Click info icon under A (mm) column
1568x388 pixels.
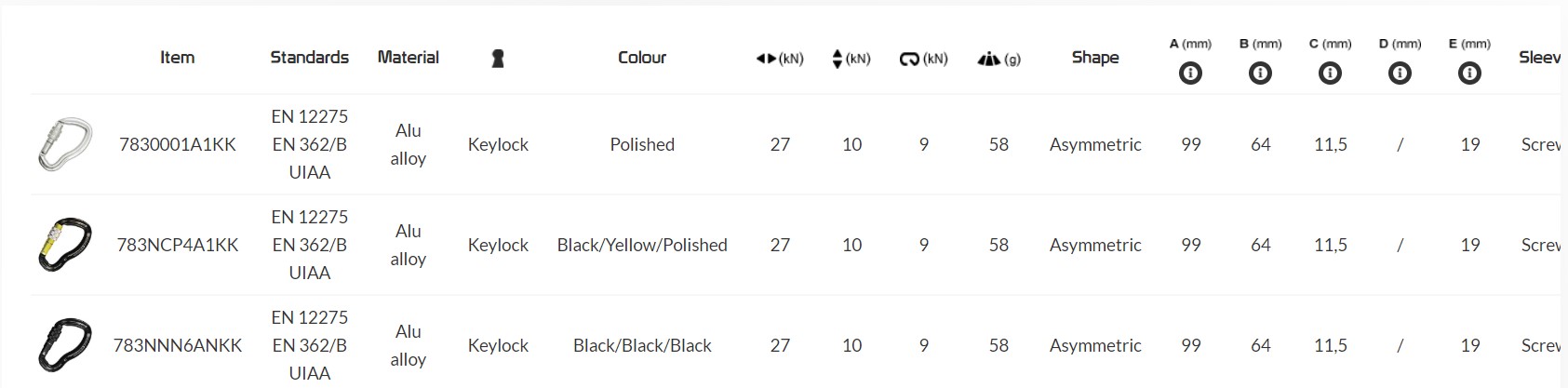pos(1190,73)
